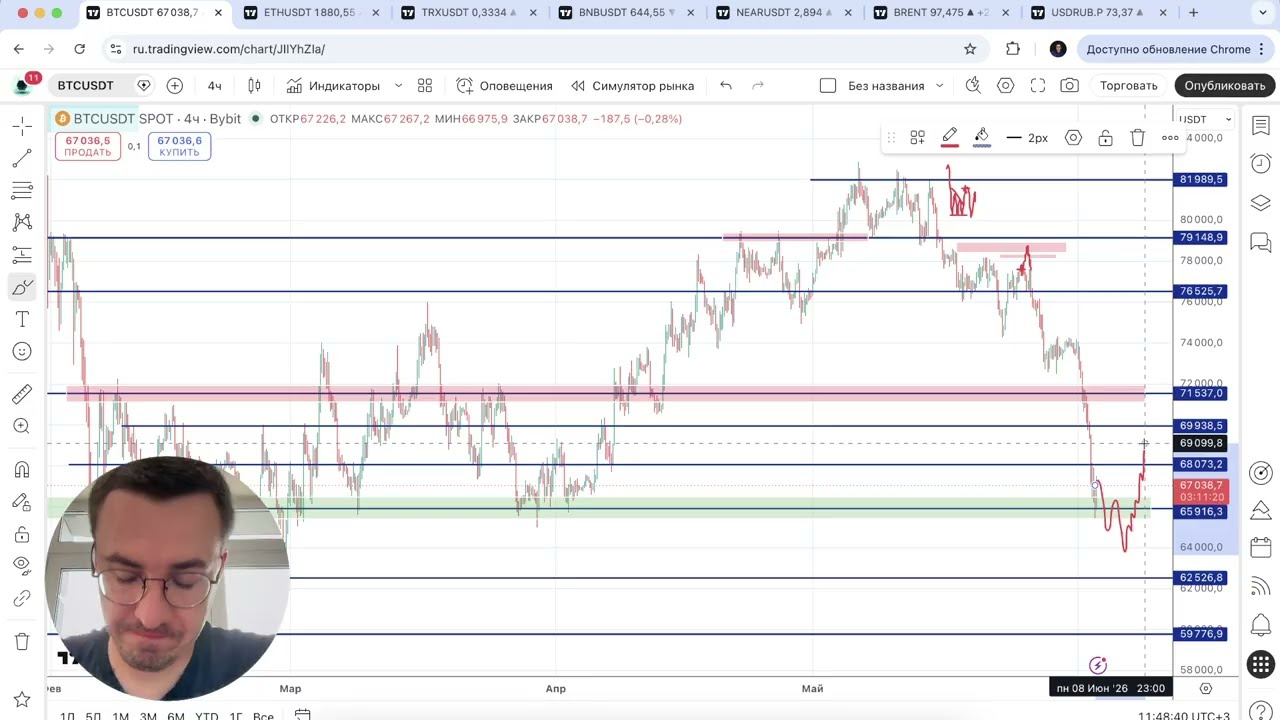This screenshot has height=720, width=1280.
Task: Open the object tree layers panel
Action: (1261, 203)
